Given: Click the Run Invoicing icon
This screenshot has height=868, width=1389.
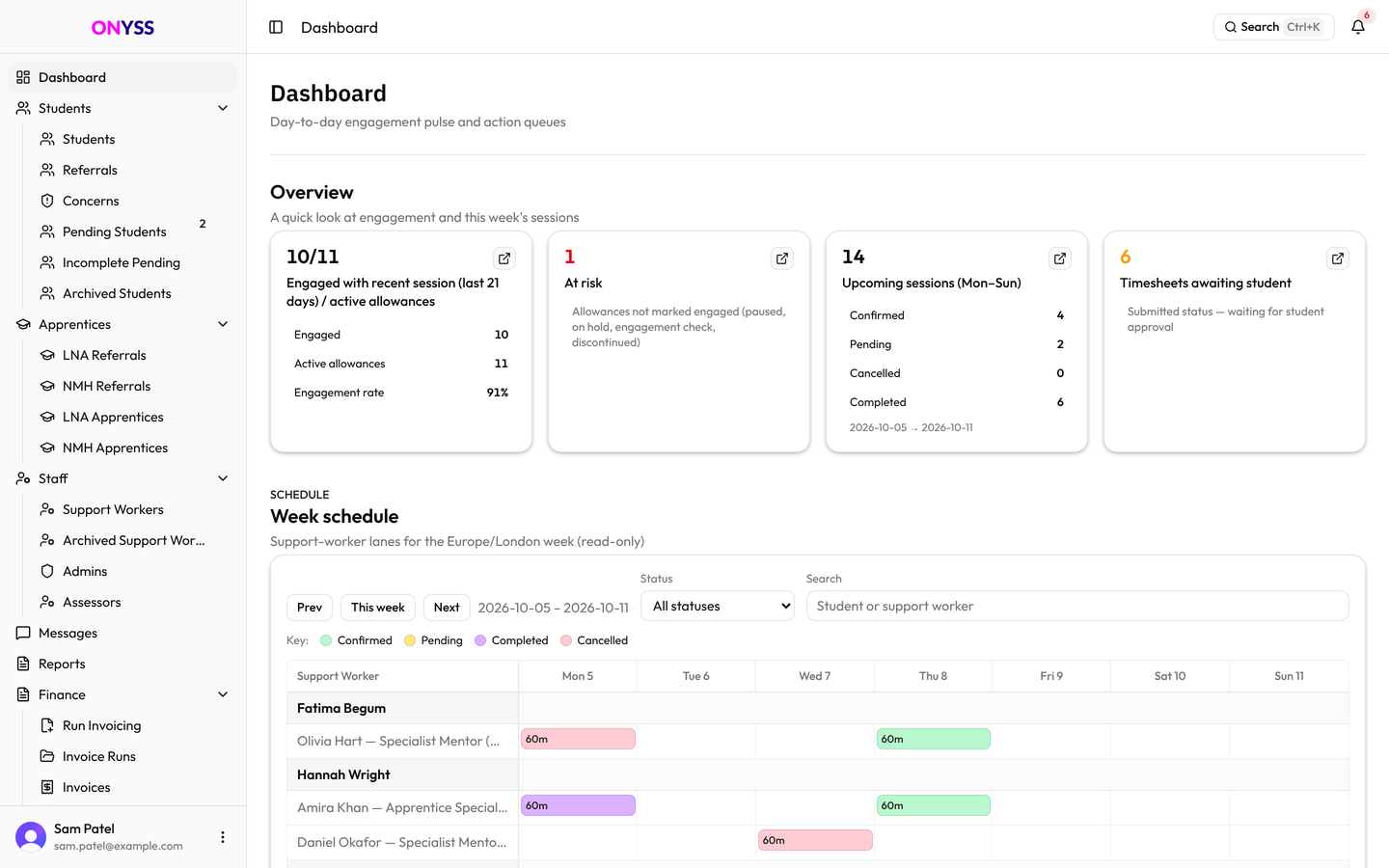Looking at the screenshot, I should pyautogui.click(x=47, y=725).
